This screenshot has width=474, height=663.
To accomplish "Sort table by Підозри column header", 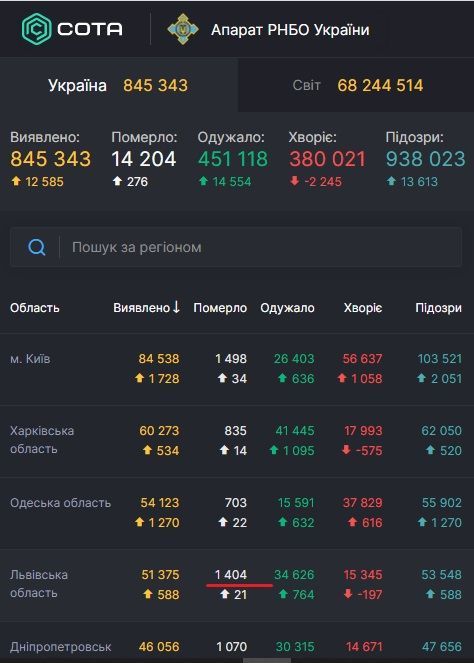I will pyautogui.click(x=438, y=307).
